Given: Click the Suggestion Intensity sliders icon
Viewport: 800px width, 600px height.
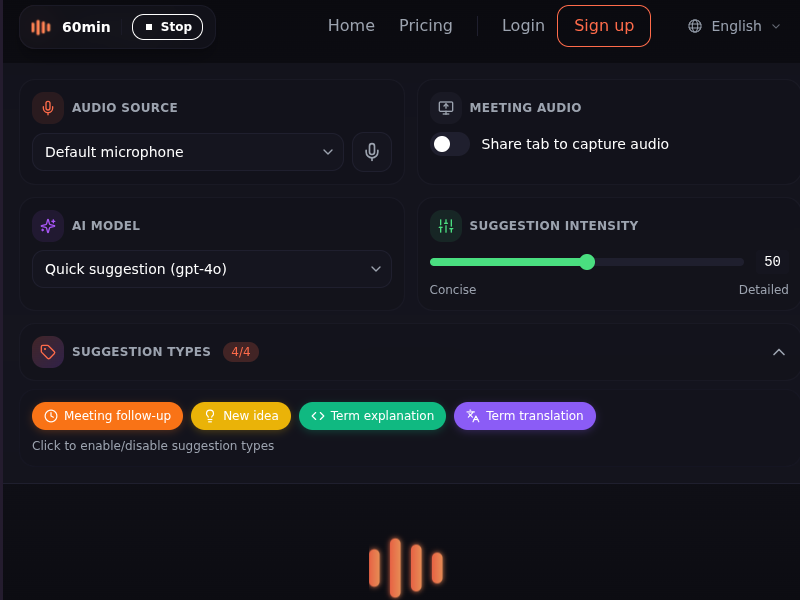Looking at the screenshot, I should [446, 226].
